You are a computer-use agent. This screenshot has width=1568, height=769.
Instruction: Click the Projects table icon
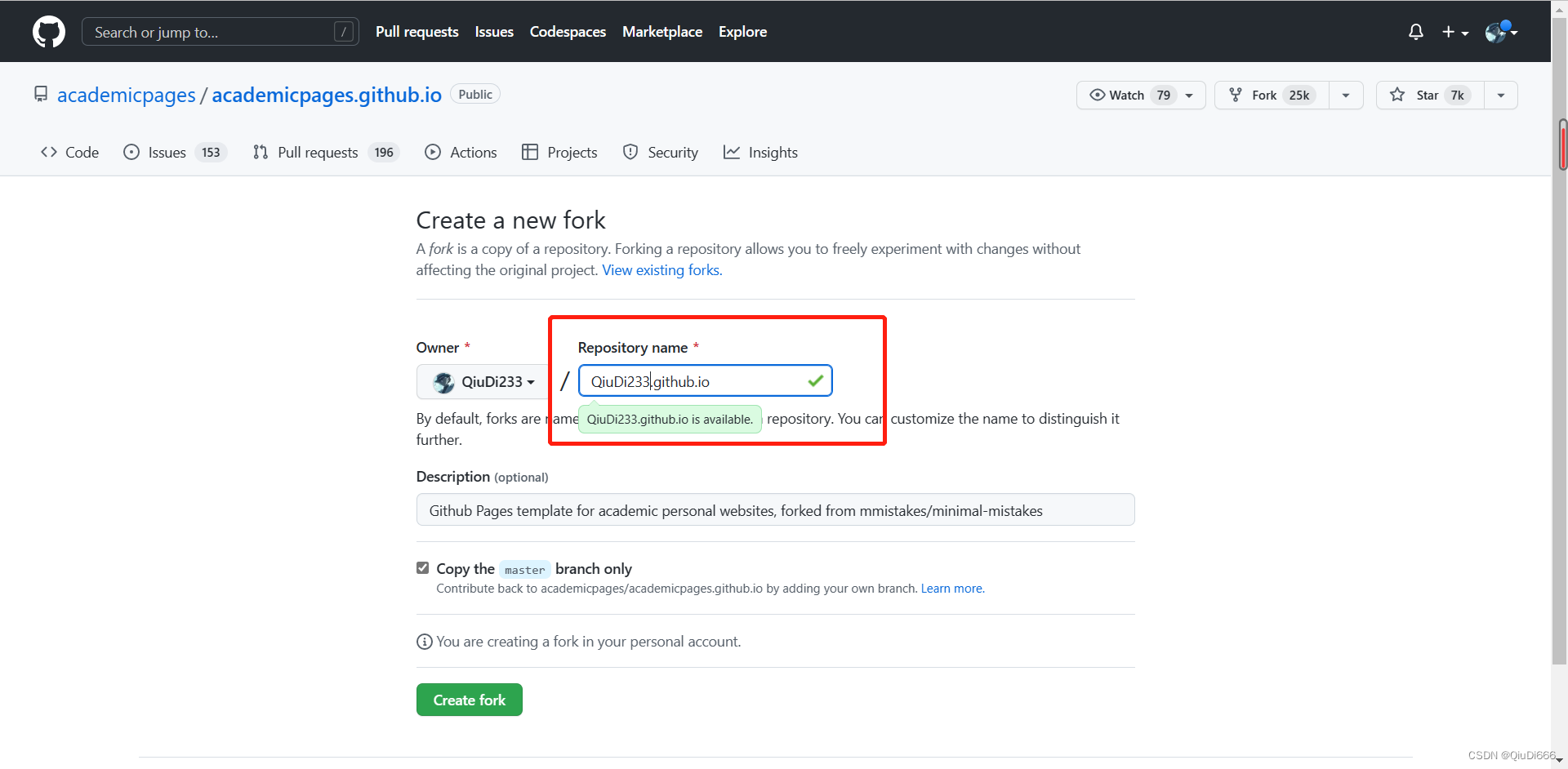pyautogui.click(x=530, y=153)
